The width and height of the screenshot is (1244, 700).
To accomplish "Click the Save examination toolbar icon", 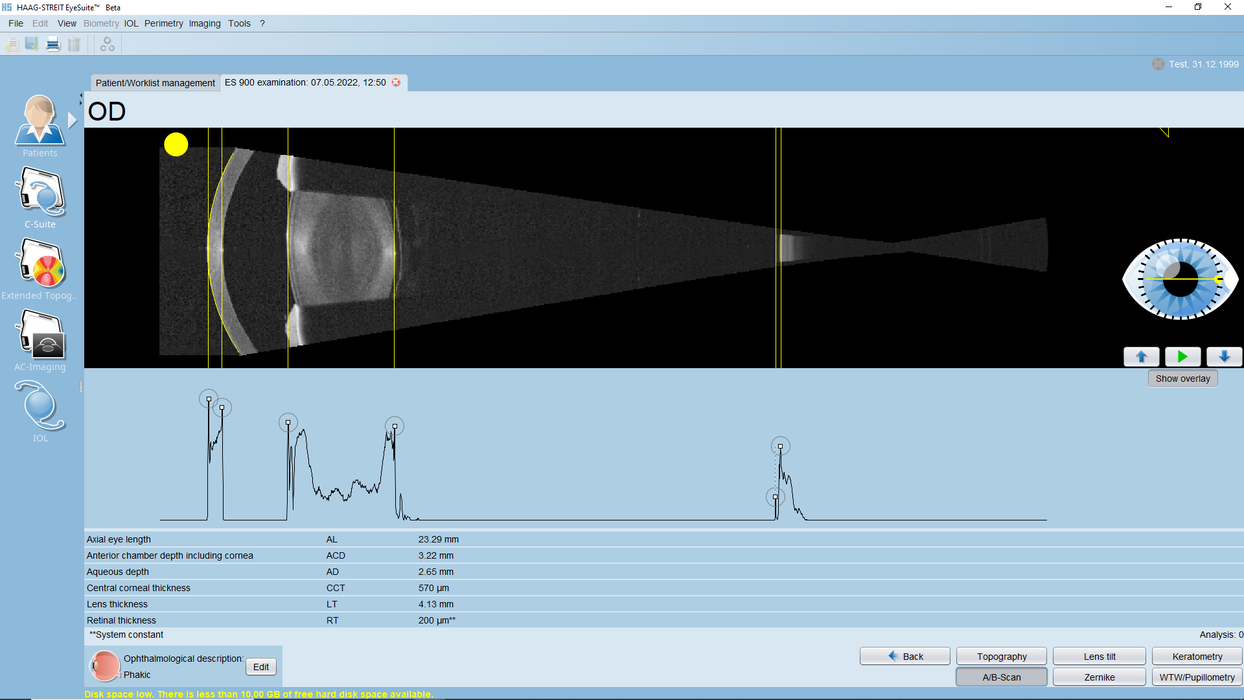I will (x=31, y=44).
